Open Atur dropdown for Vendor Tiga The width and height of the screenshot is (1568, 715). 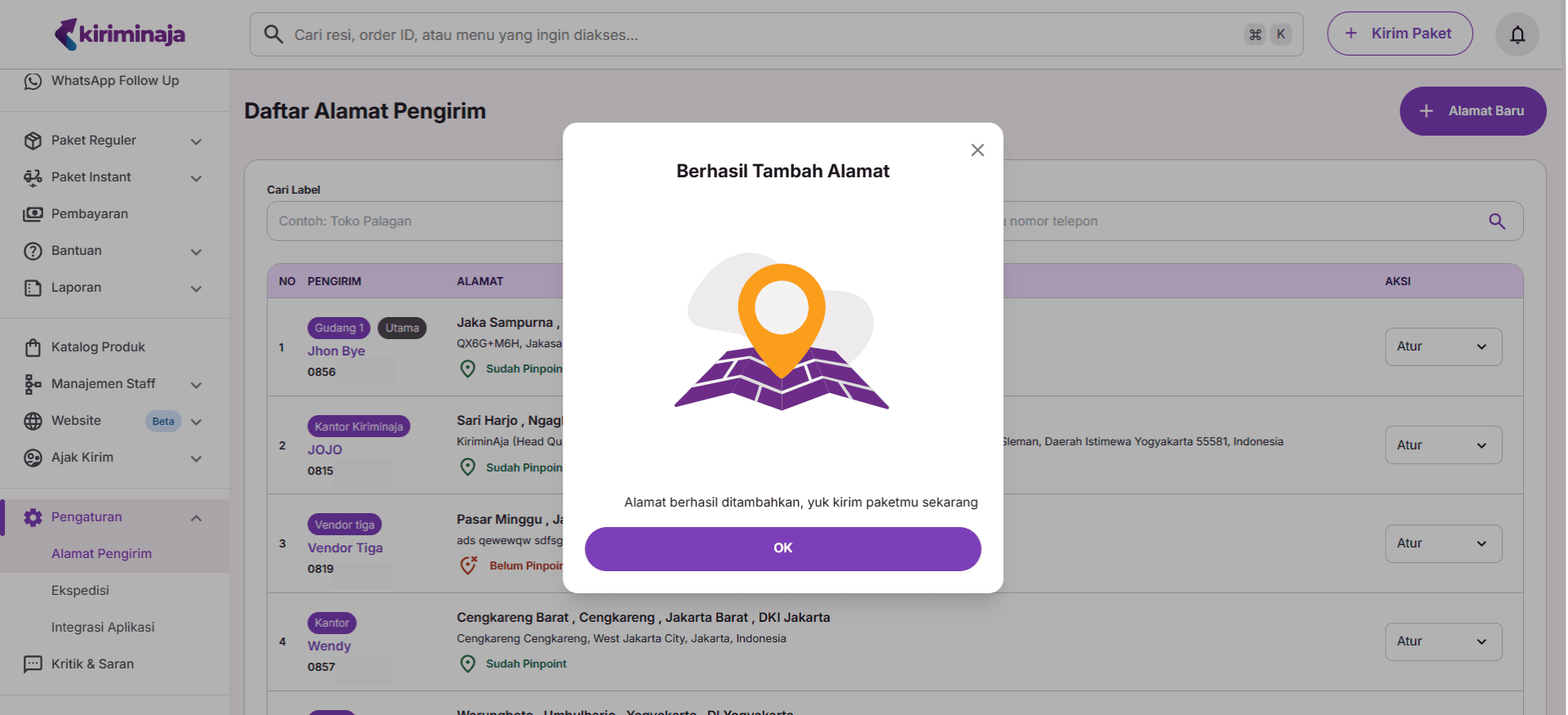pyautogui.click(x=1442, y=543)
